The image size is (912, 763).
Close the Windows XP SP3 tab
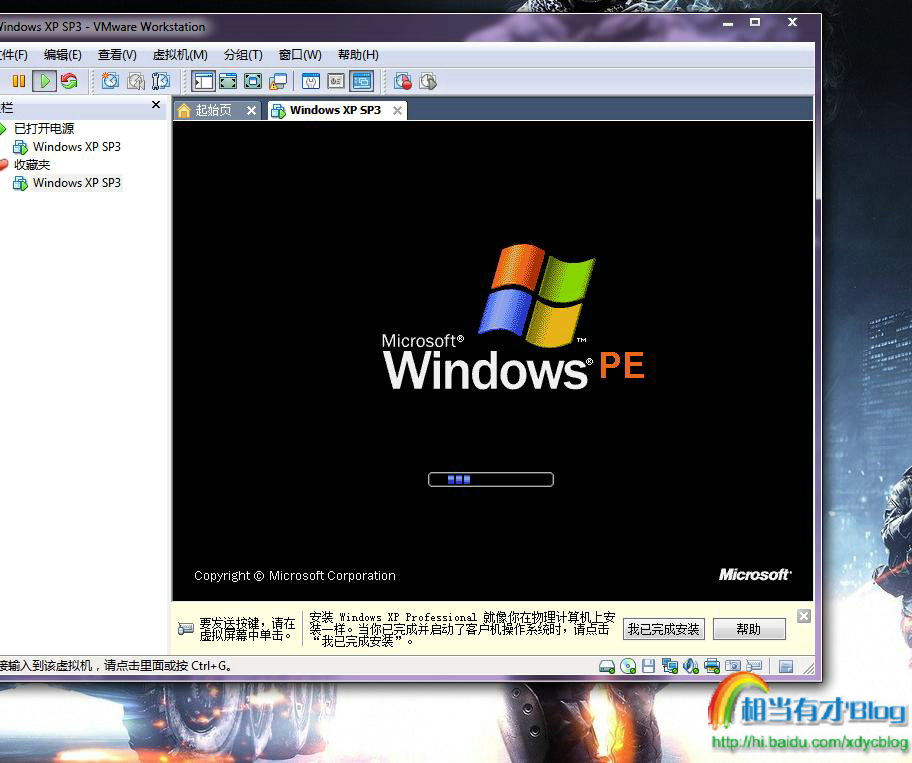pos(397,110)
